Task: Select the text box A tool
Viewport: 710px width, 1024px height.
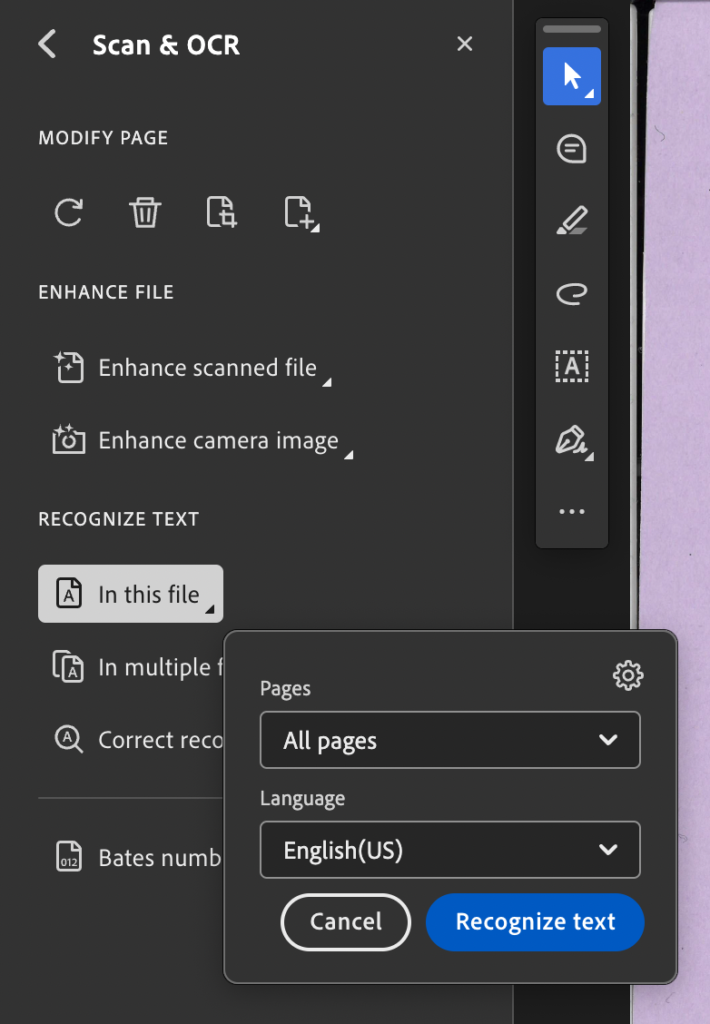Action: 572,366
